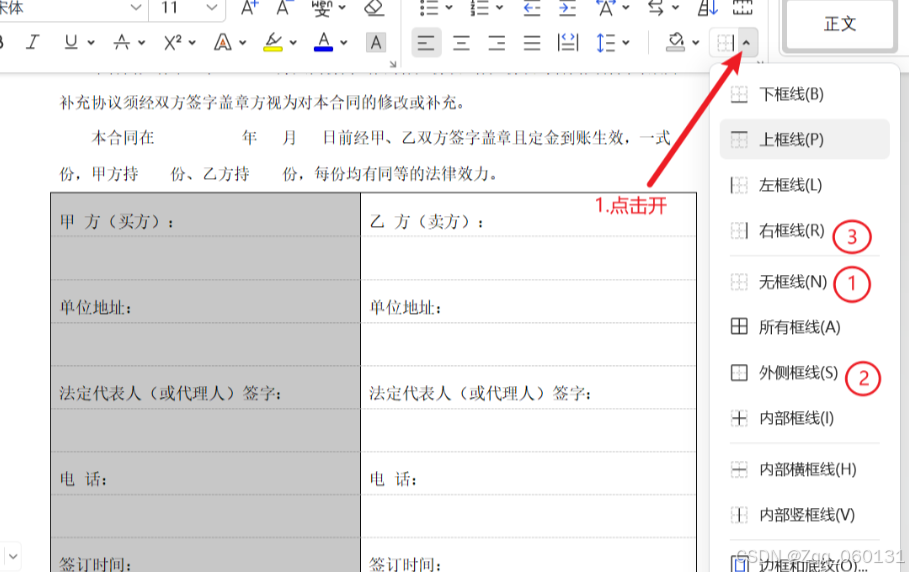Open 边框和底纹(O) borders and shading

(804, 563)
